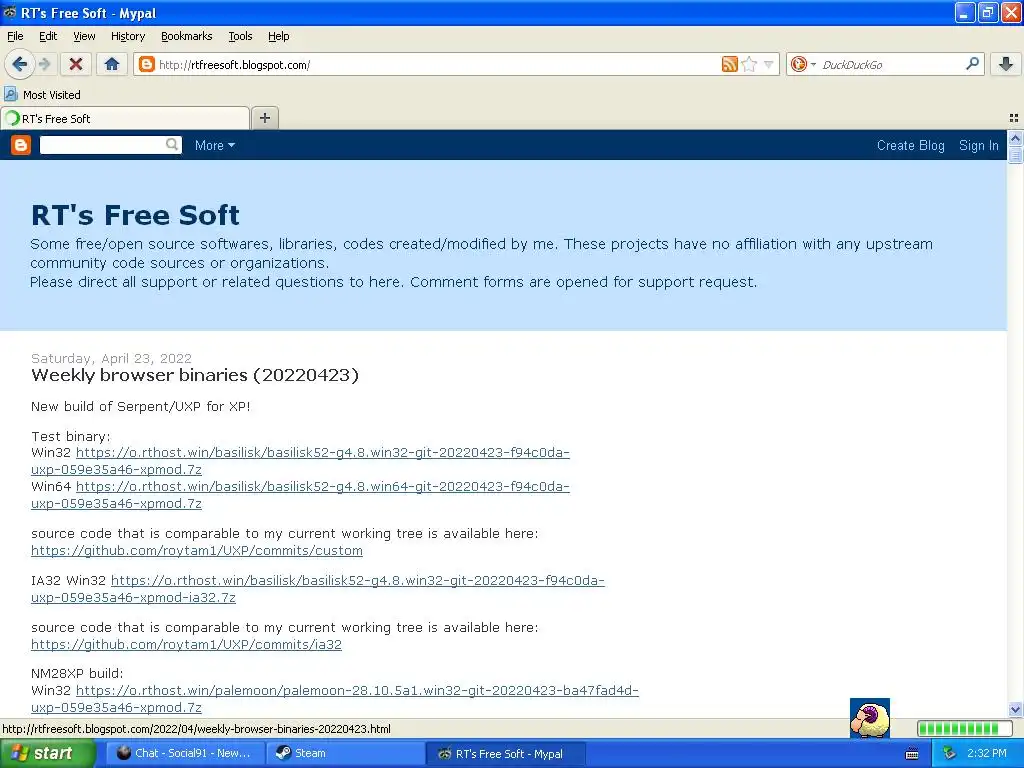This screenshot has width=1024, height=768.
Task: Click the green page loading progress bar
Action: [x=967, y=728]
